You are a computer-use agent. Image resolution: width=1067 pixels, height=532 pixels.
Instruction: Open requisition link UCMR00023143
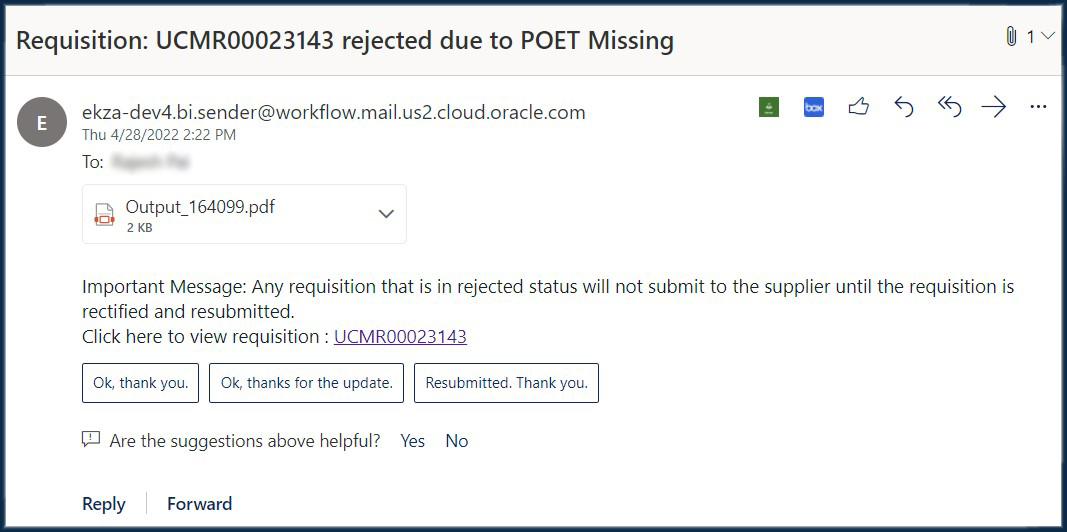click(400, 337)
